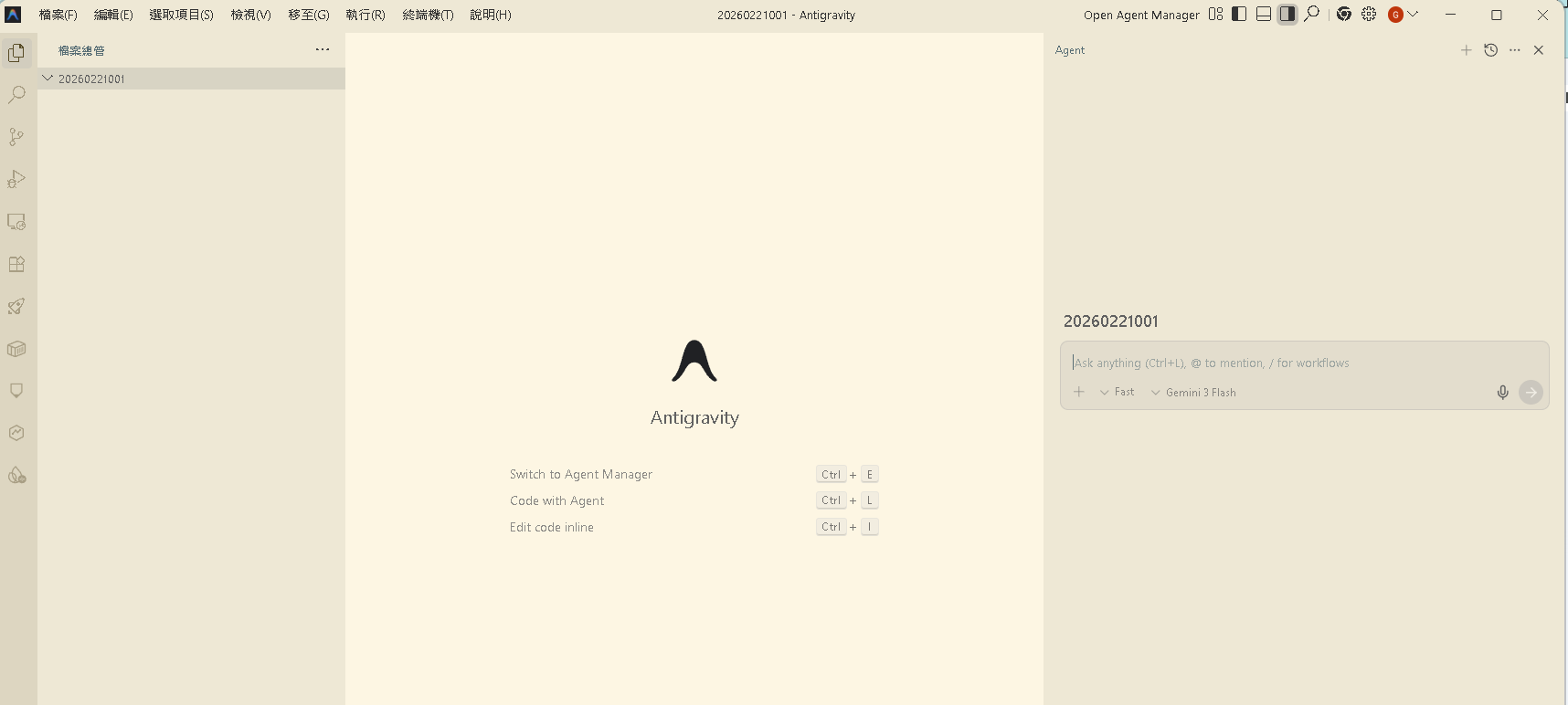Screen dimensions: 1568x705
Task: Open the Run and Debug view
Action: [x=16, y=179]
